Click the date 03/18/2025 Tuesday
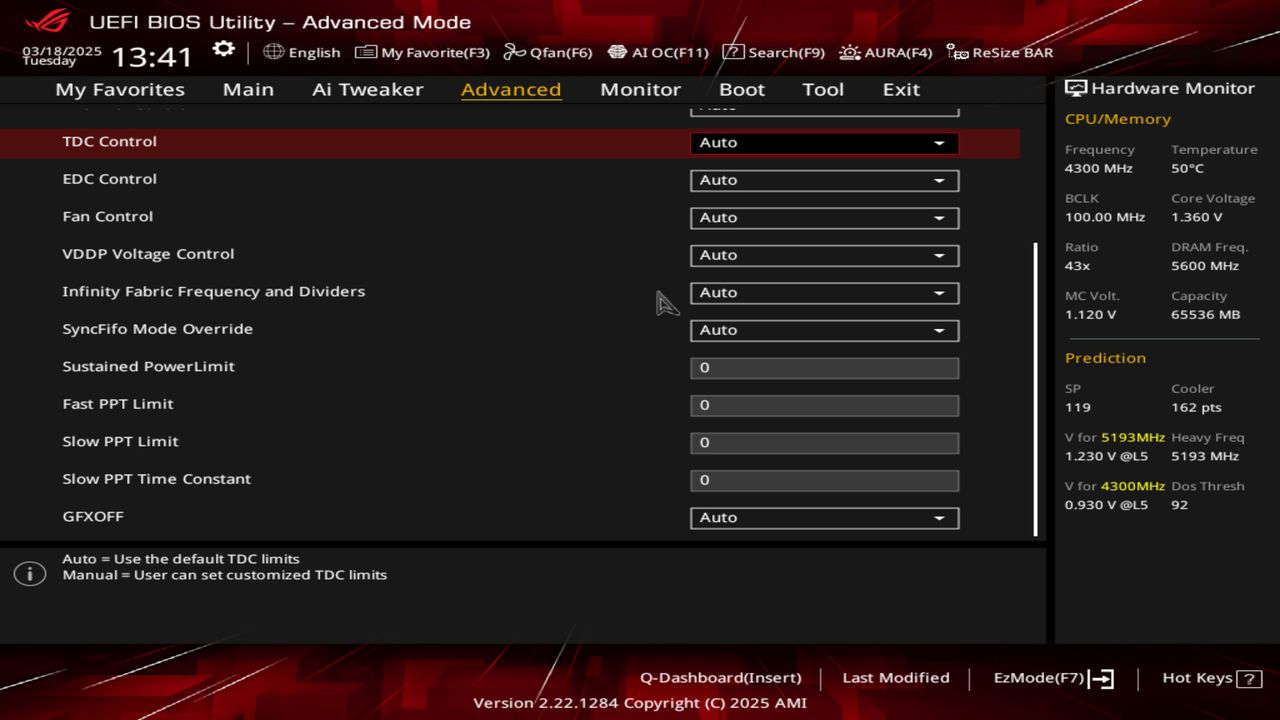1280x720 pixels. tap(62, 55)
